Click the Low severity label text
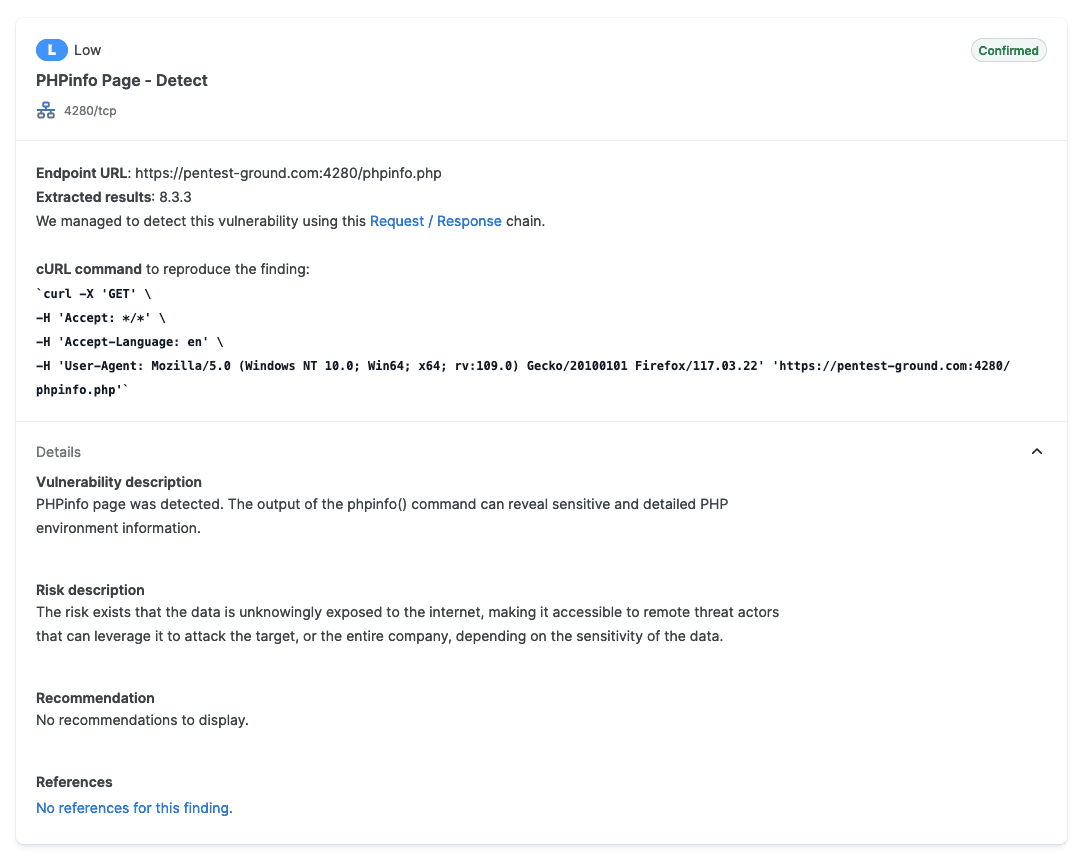1087x863 pixels. point(88,50)
